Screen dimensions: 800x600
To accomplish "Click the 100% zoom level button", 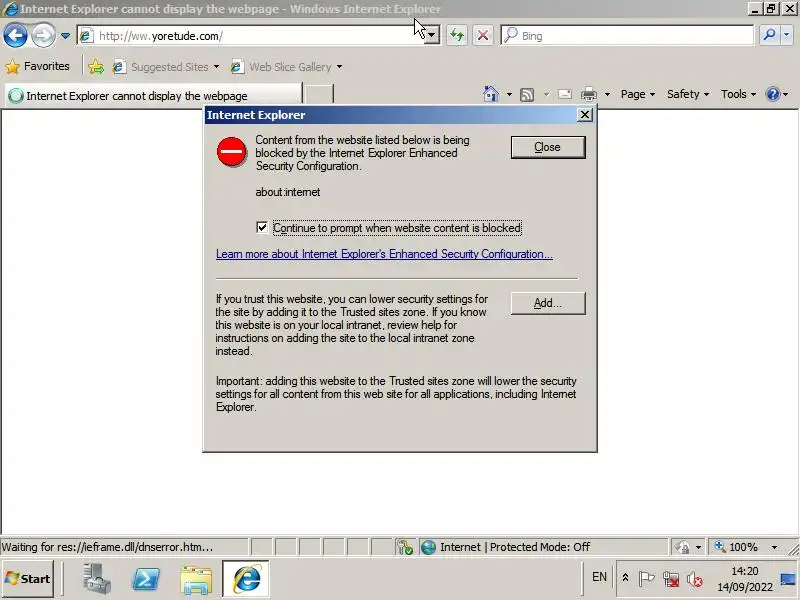I will (736, 547).
